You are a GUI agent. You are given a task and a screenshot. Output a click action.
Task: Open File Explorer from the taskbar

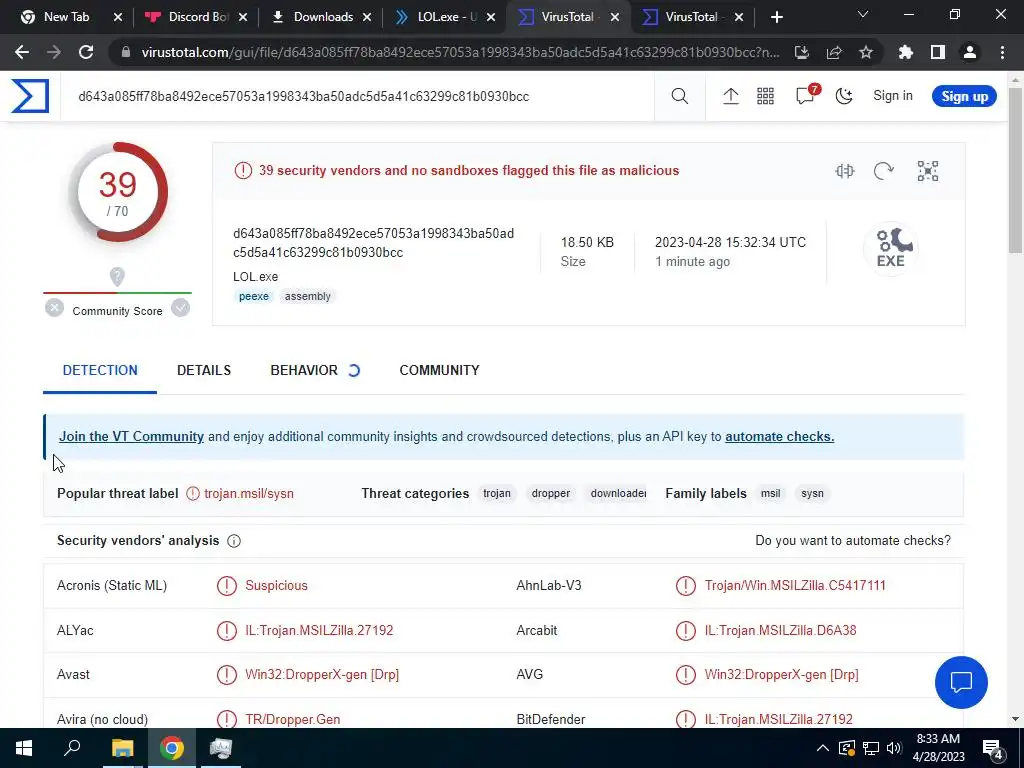point(122,748)
